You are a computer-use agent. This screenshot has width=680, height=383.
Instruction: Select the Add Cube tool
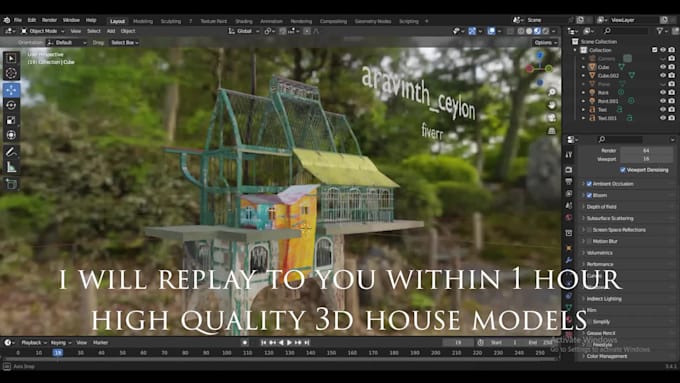11,183
